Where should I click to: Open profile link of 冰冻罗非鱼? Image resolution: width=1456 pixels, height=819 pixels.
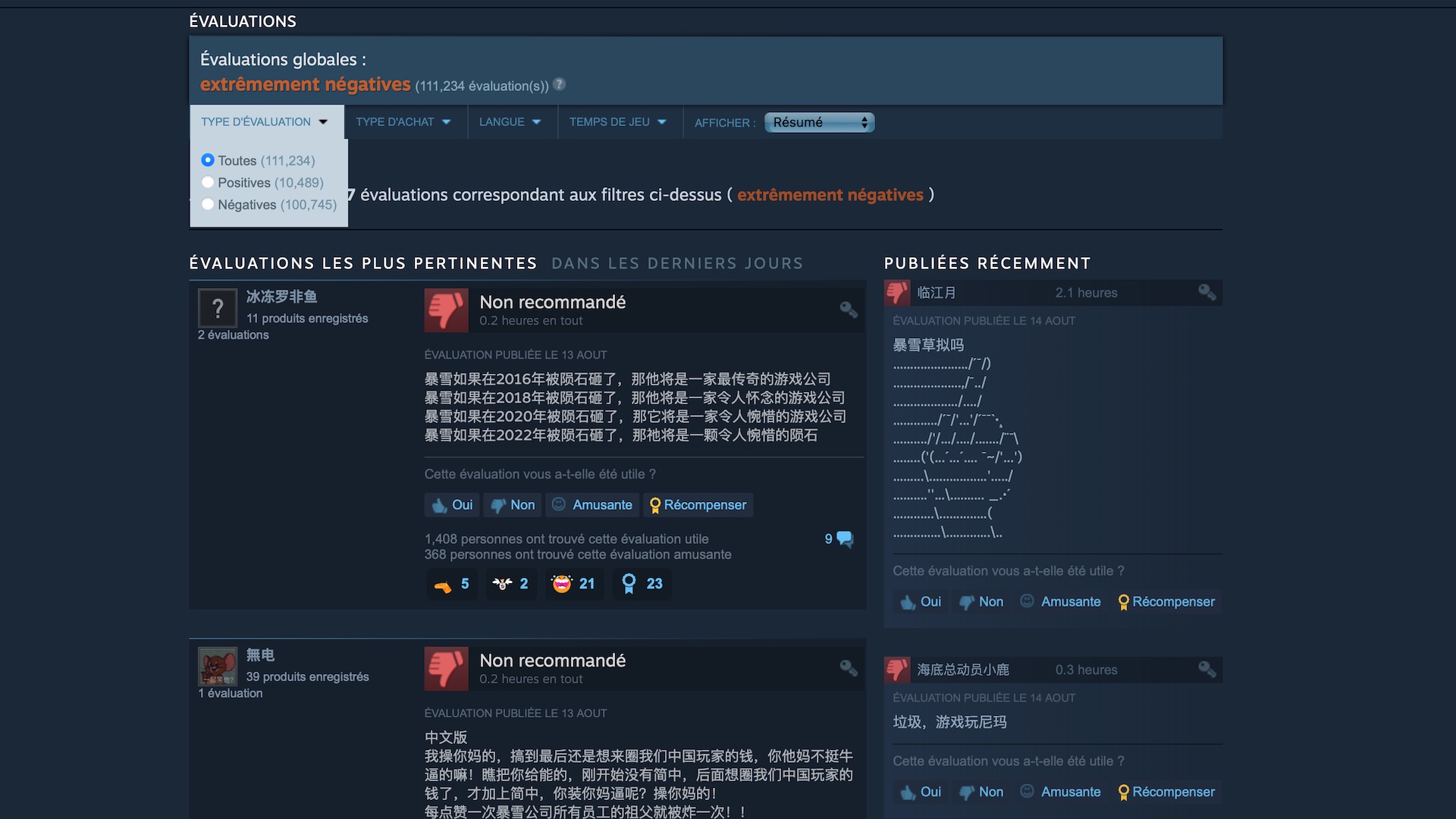(281, 297)
